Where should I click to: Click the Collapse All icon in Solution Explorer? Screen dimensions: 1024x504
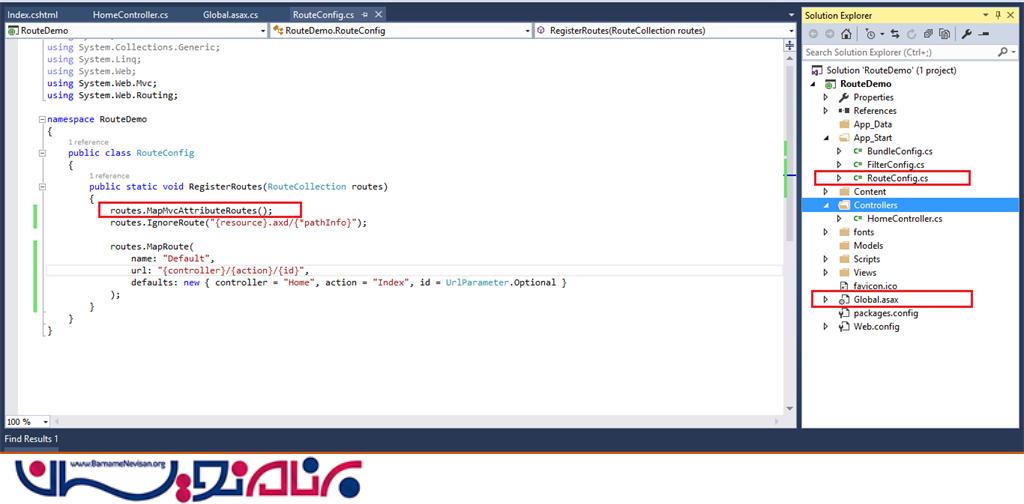(x=927, y=34)
